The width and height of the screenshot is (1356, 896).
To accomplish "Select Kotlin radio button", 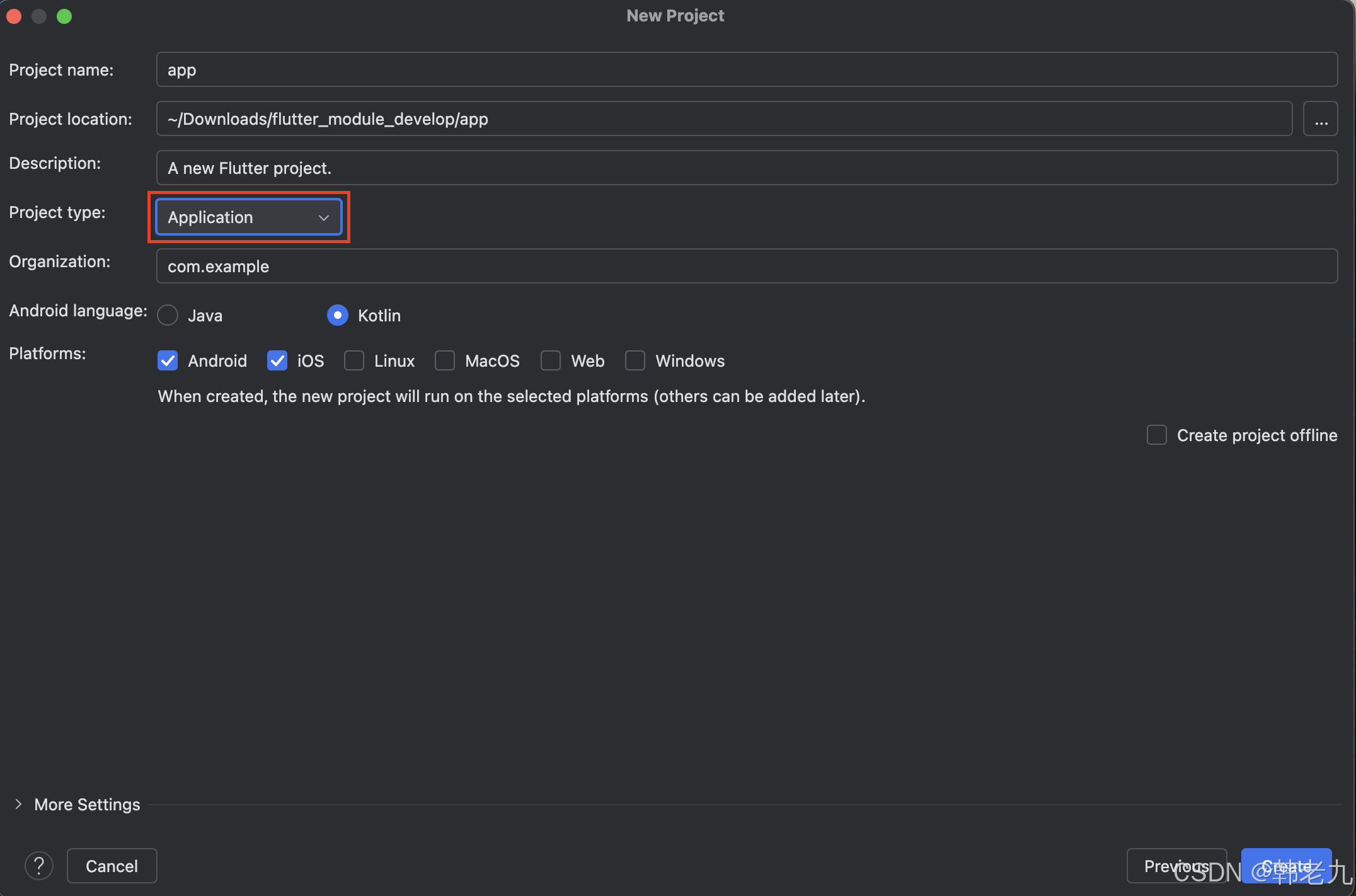I will (338, 315).
